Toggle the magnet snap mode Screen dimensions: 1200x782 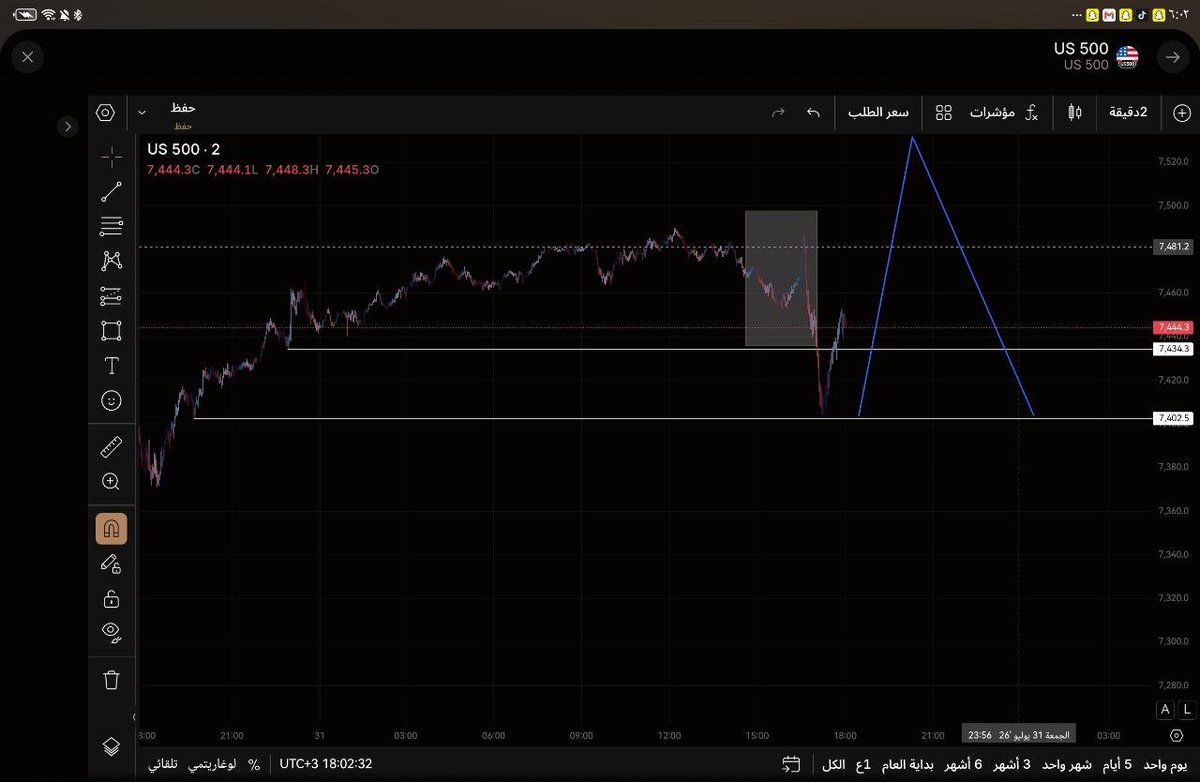[111, 528]
